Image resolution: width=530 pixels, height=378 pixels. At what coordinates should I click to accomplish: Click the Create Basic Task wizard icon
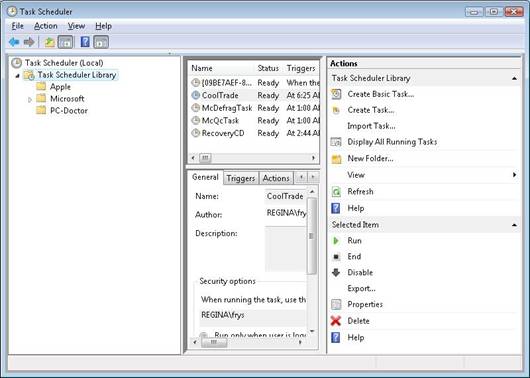point(336,94)
